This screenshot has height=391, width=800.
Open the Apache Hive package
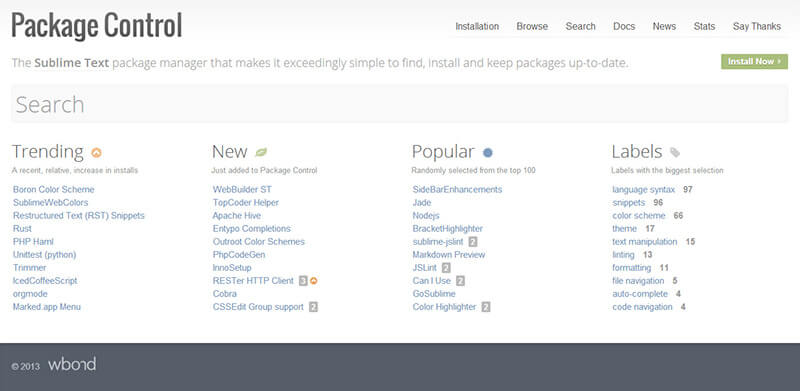coord(237,215)
